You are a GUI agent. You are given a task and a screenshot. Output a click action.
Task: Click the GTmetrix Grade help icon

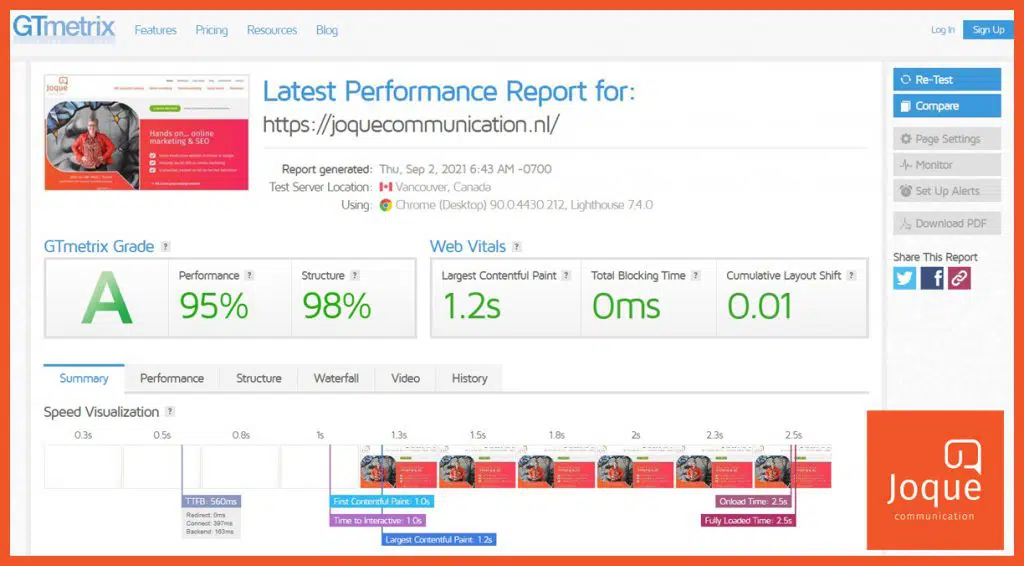pyautogui.click(x=166, y=247)
